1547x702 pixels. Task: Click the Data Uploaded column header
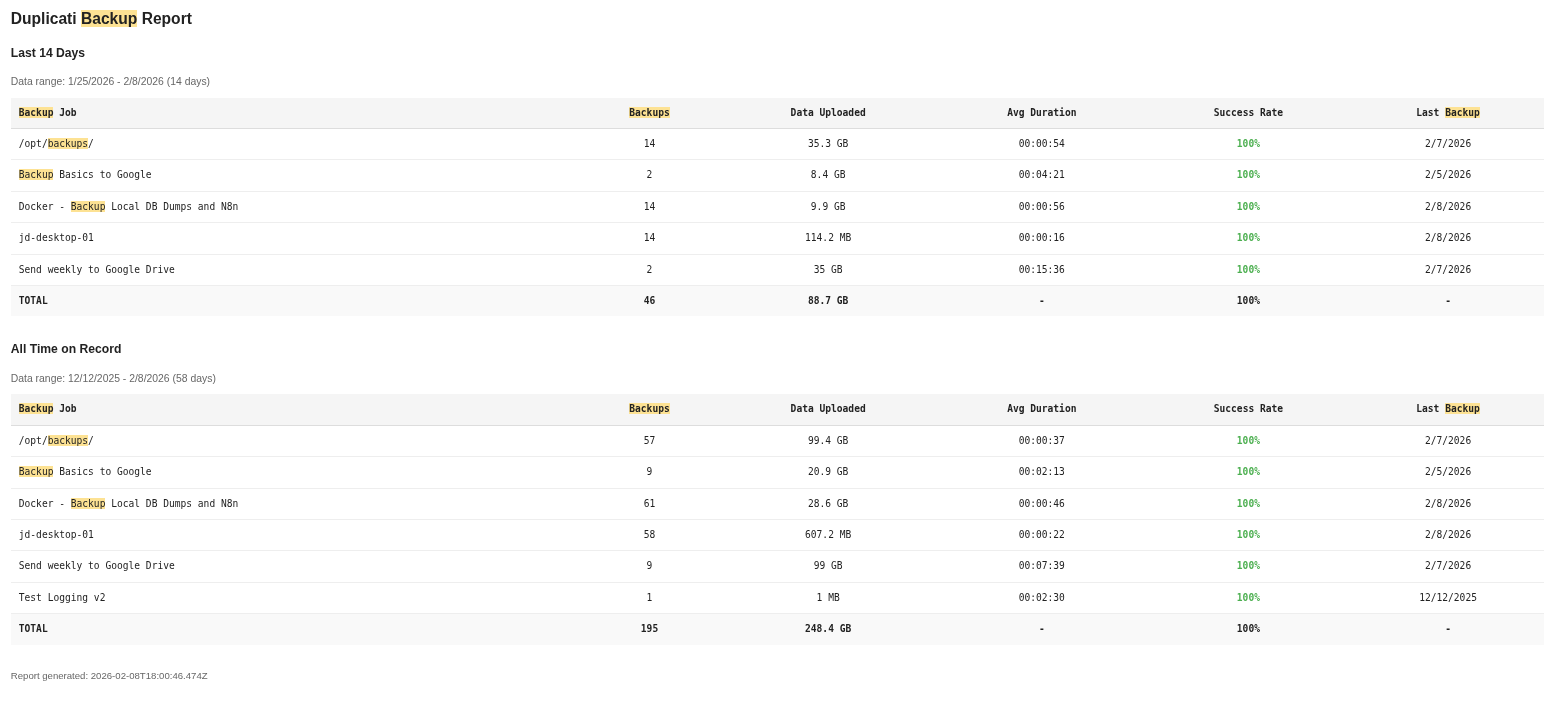828,113
